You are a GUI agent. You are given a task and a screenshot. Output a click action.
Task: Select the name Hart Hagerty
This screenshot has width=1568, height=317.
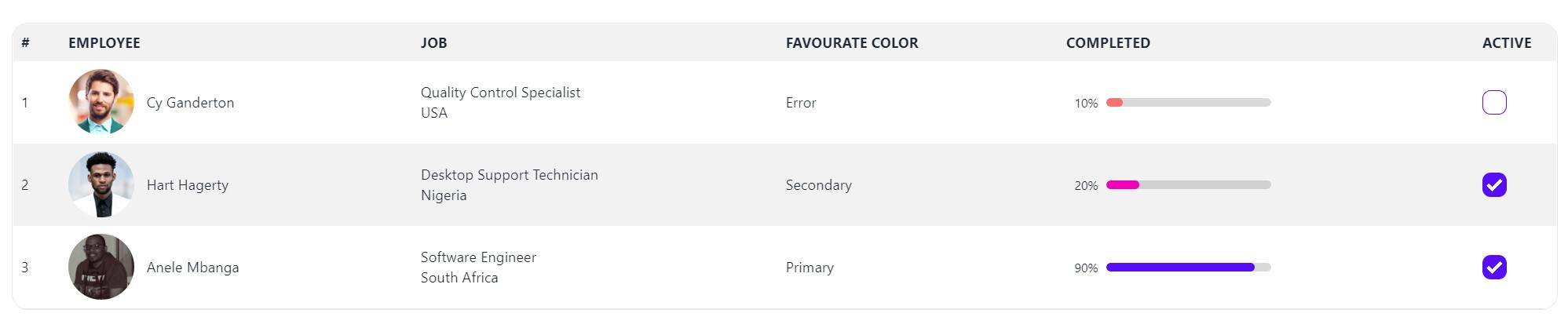pos(188,185)
